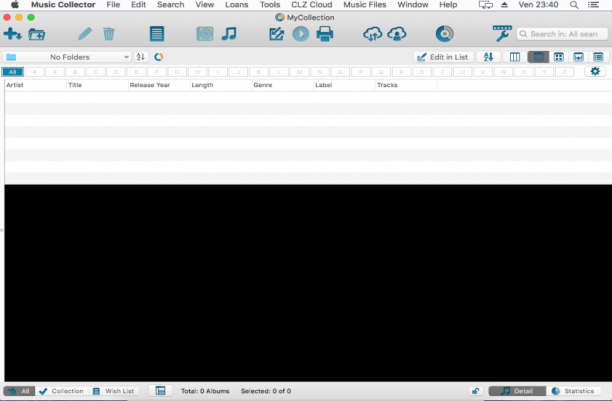Select the All filter in status bar
The height and width of the screenshot is (401, 612).
[19, 391]
